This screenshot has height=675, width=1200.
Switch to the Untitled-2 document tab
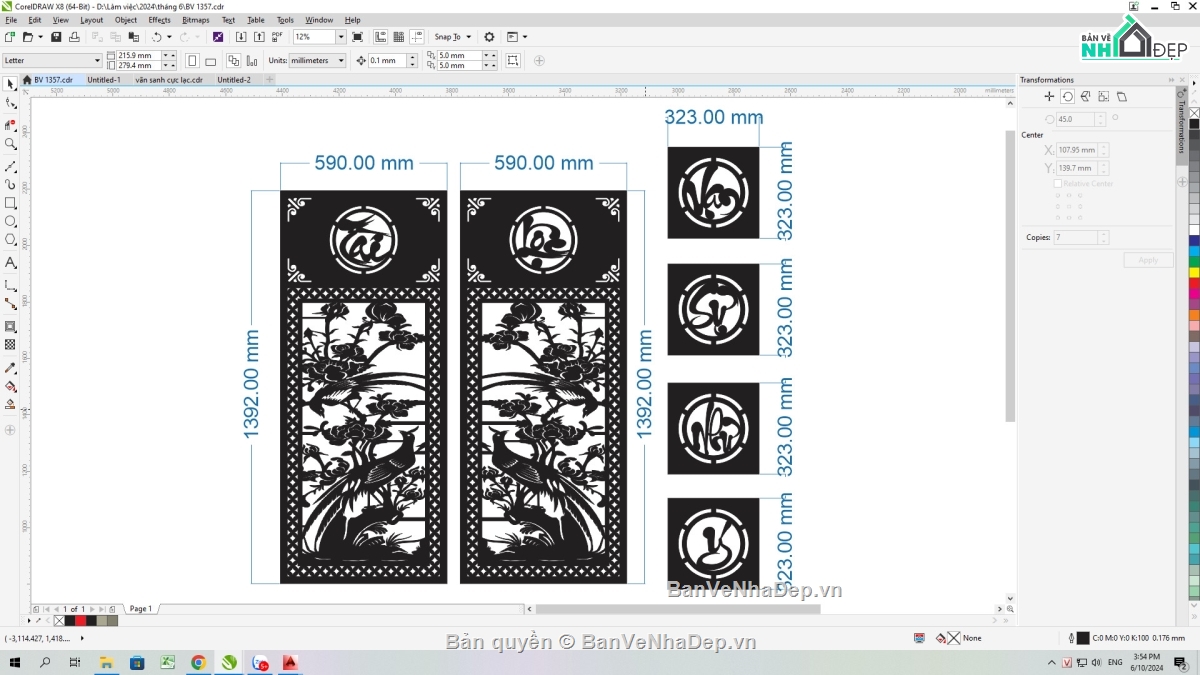tap(234, 80)
